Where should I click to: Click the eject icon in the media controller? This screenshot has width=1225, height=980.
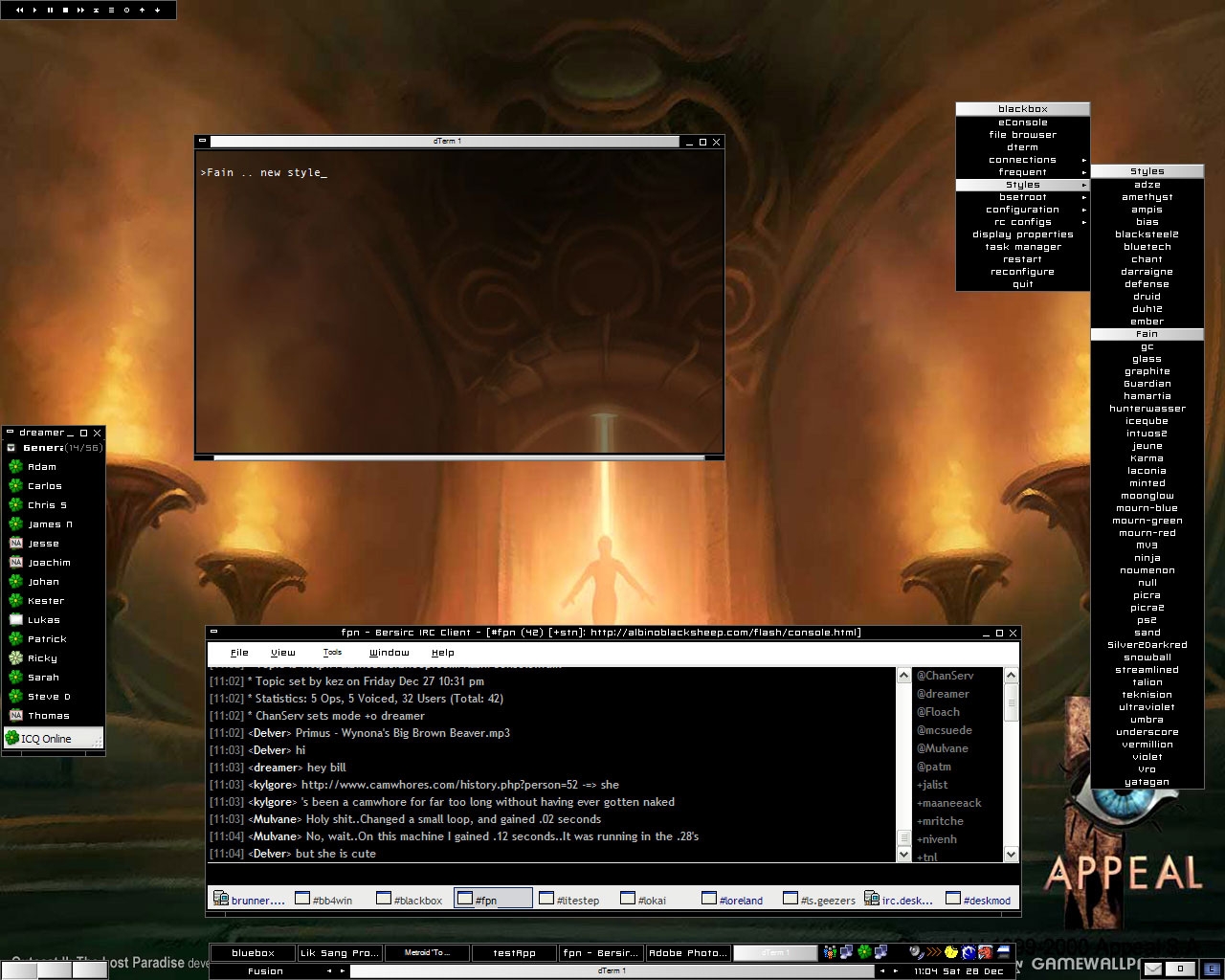click(96, 10)
